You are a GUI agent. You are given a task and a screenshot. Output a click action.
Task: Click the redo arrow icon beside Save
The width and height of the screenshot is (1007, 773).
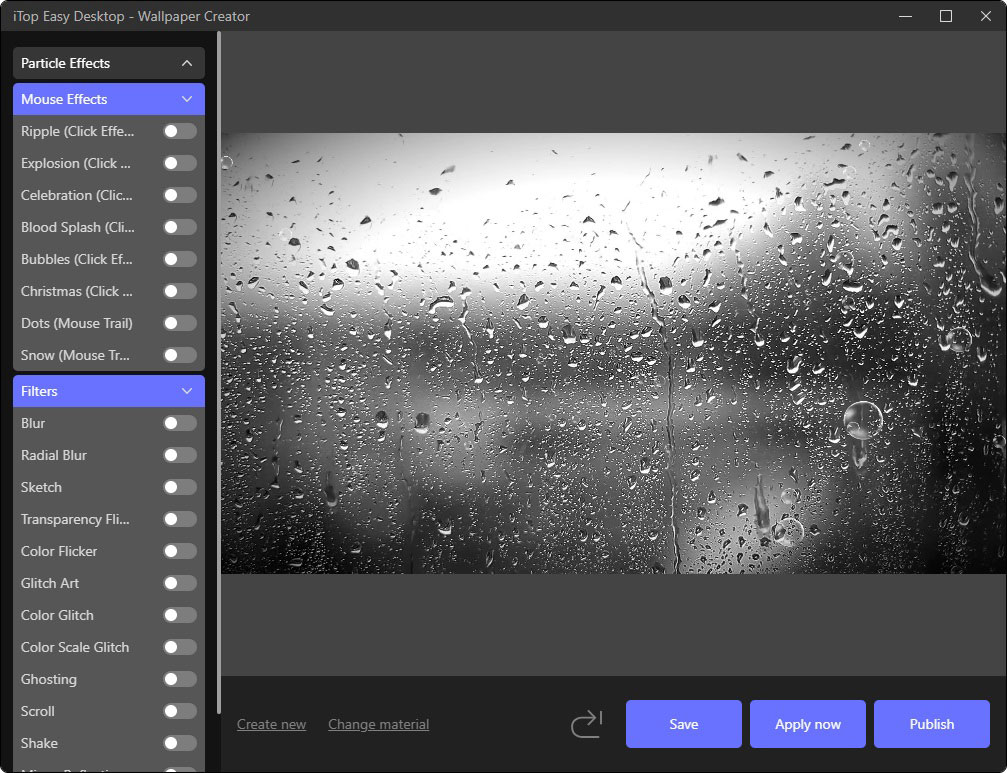coord(587,724)
